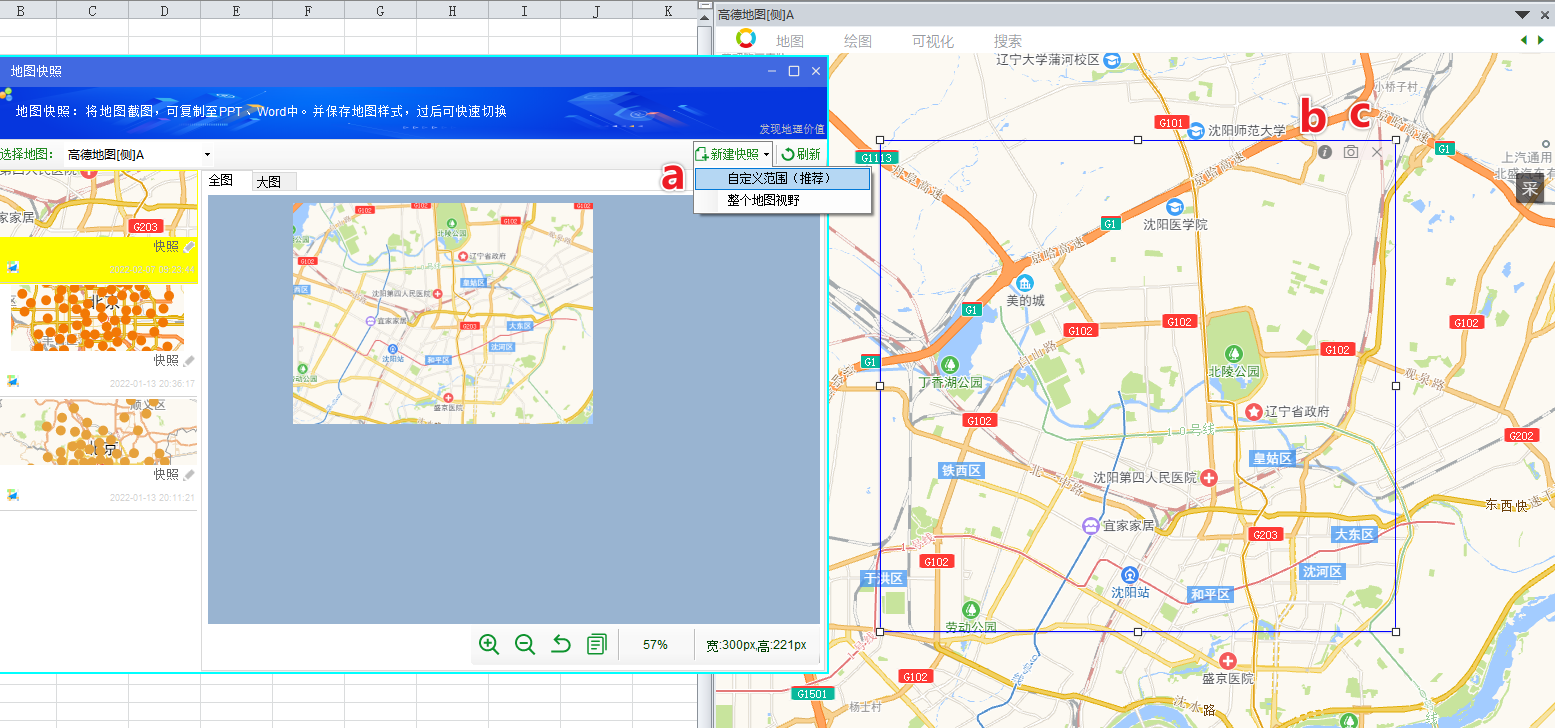The height and width of the screenshot is (728, 1555).
Task: Click the 大东区 district label on main map
Action: click(x=1354, y=534)
